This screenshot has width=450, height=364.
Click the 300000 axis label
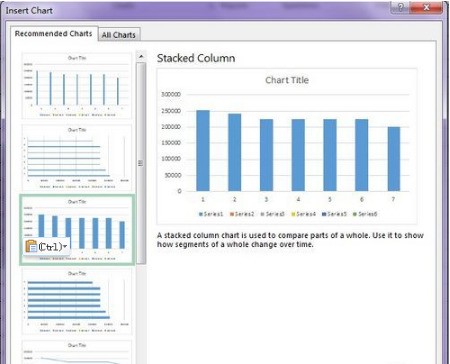click(171, 94)
